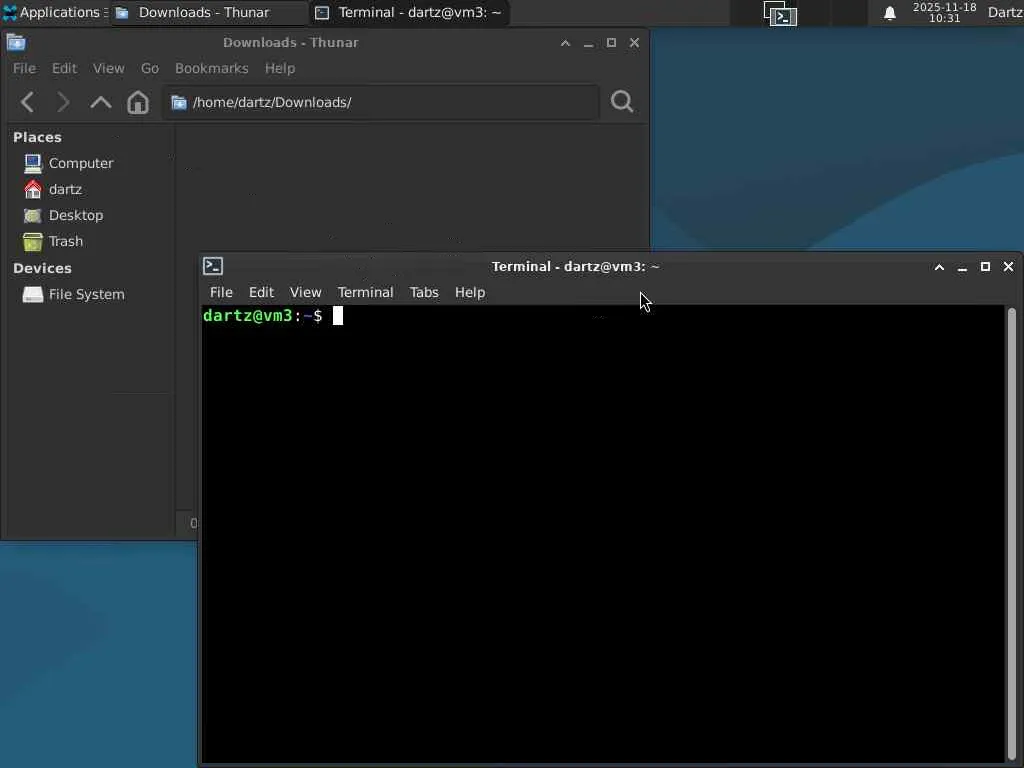
Task: Open Terminal File menu
Action: (x=221, y=292)
